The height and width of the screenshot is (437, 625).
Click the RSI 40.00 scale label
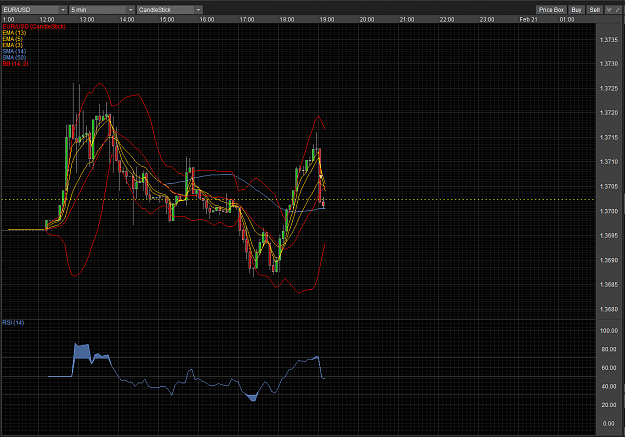609,386
